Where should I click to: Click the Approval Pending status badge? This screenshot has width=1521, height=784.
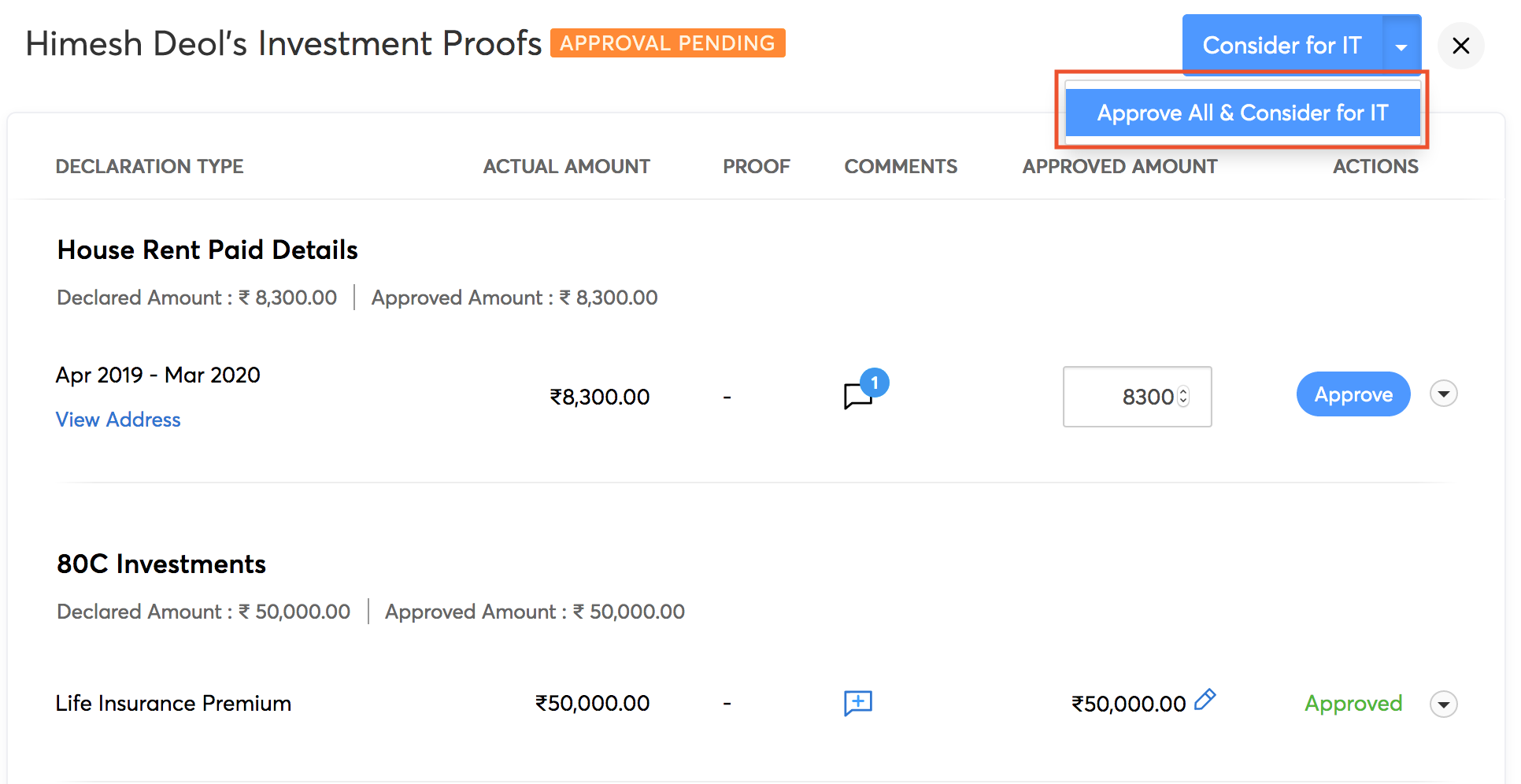tap(668, 43)
